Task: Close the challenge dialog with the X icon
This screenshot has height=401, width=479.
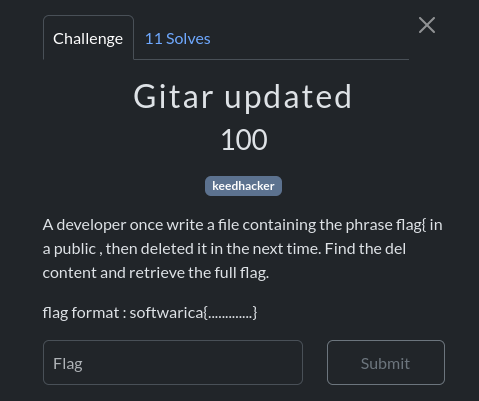Action: [x=427, y=25]
